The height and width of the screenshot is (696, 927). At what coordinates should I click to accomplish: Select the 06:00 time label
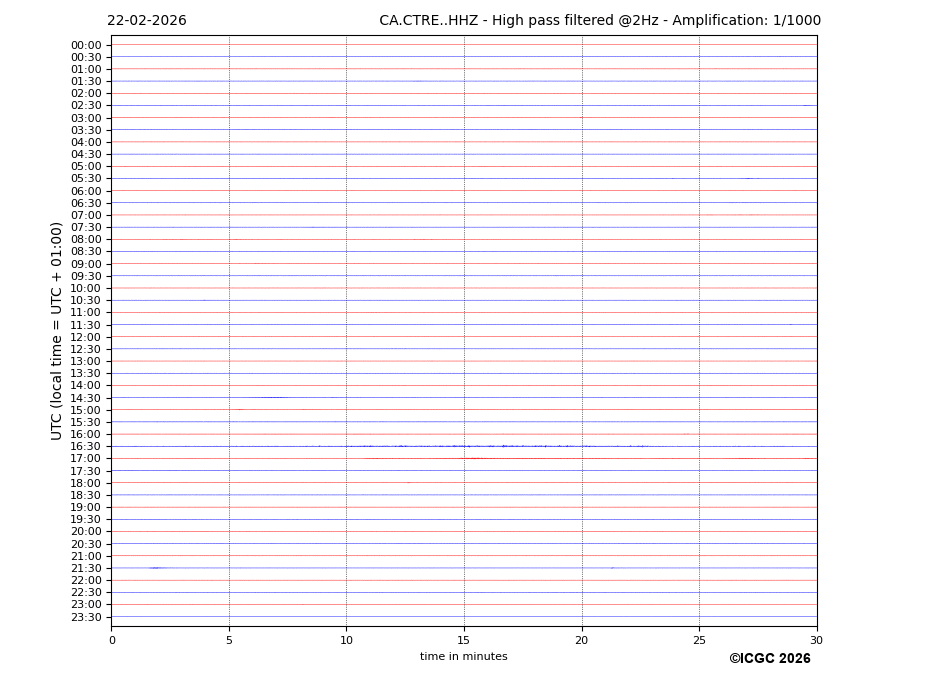[86, 191]
